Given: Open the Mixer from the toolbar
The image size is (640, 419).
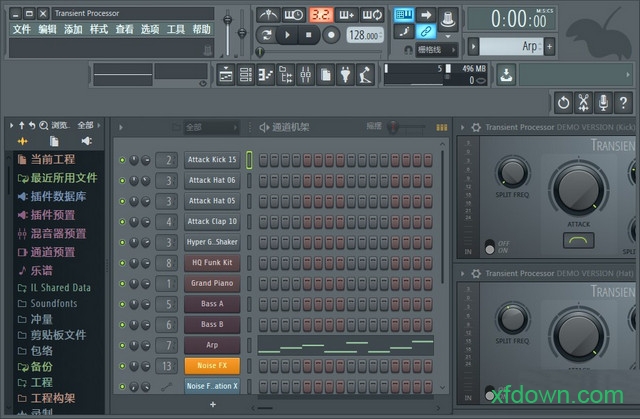Looking at the screenshot, I should (306, 75).
